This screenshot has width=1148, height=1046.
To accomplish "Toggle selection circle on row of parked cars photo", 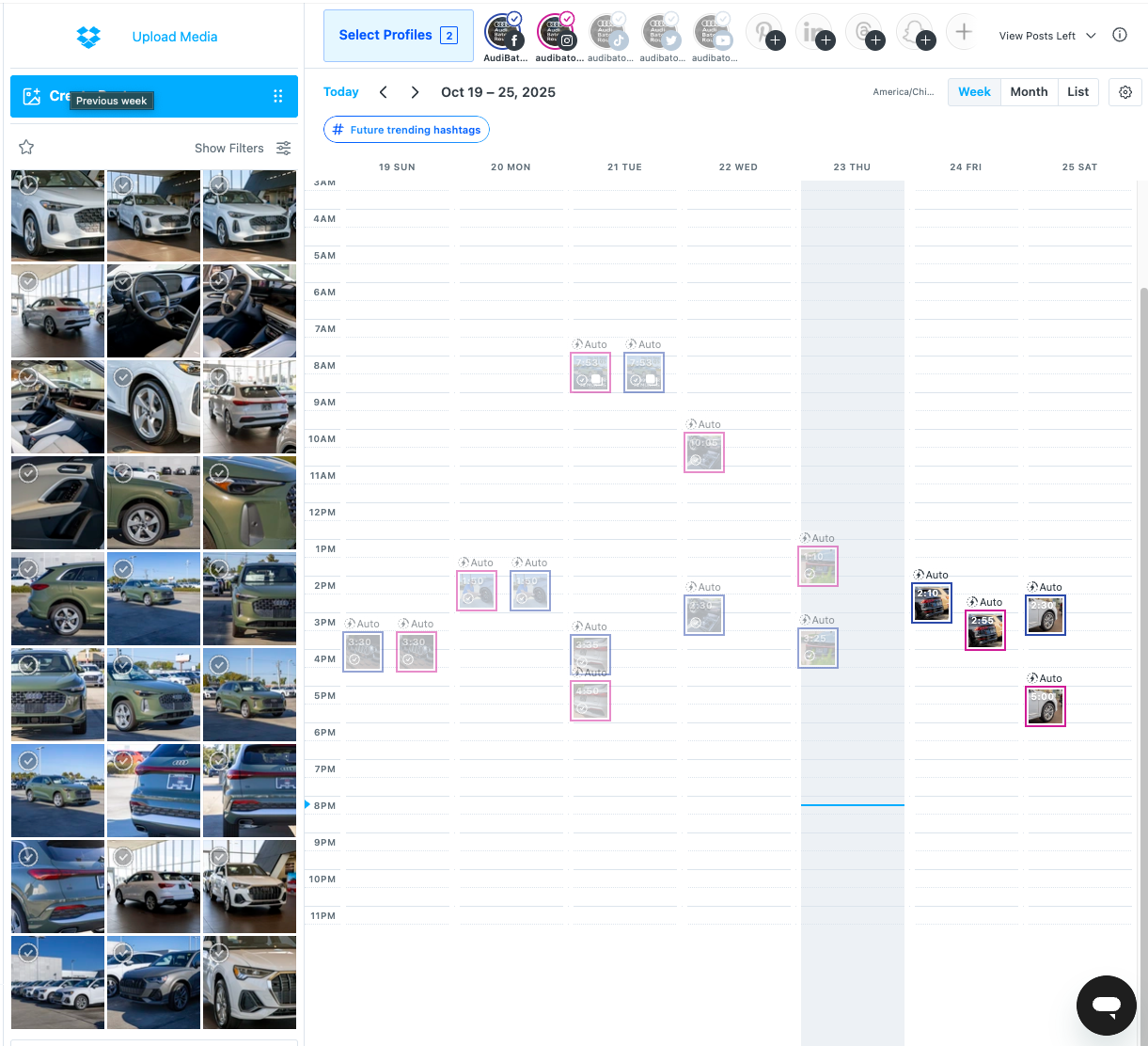I will coord(28,953).
